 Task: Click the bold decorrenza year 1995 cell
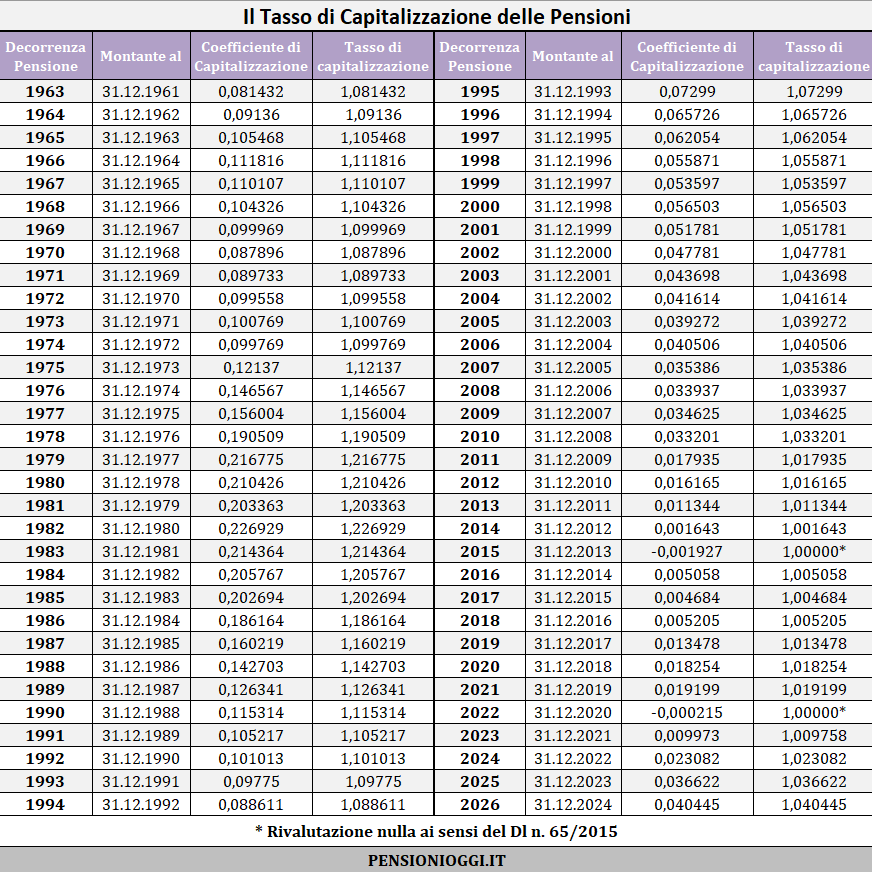pyautogui.click(x=480, y=92)
